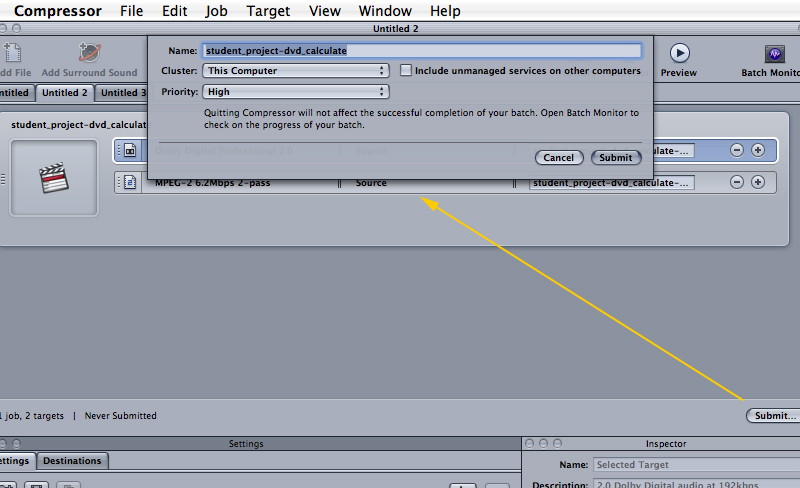Select the Destinations tab
This screenshot has height=488, width=800.
click(x=72, y=461)
